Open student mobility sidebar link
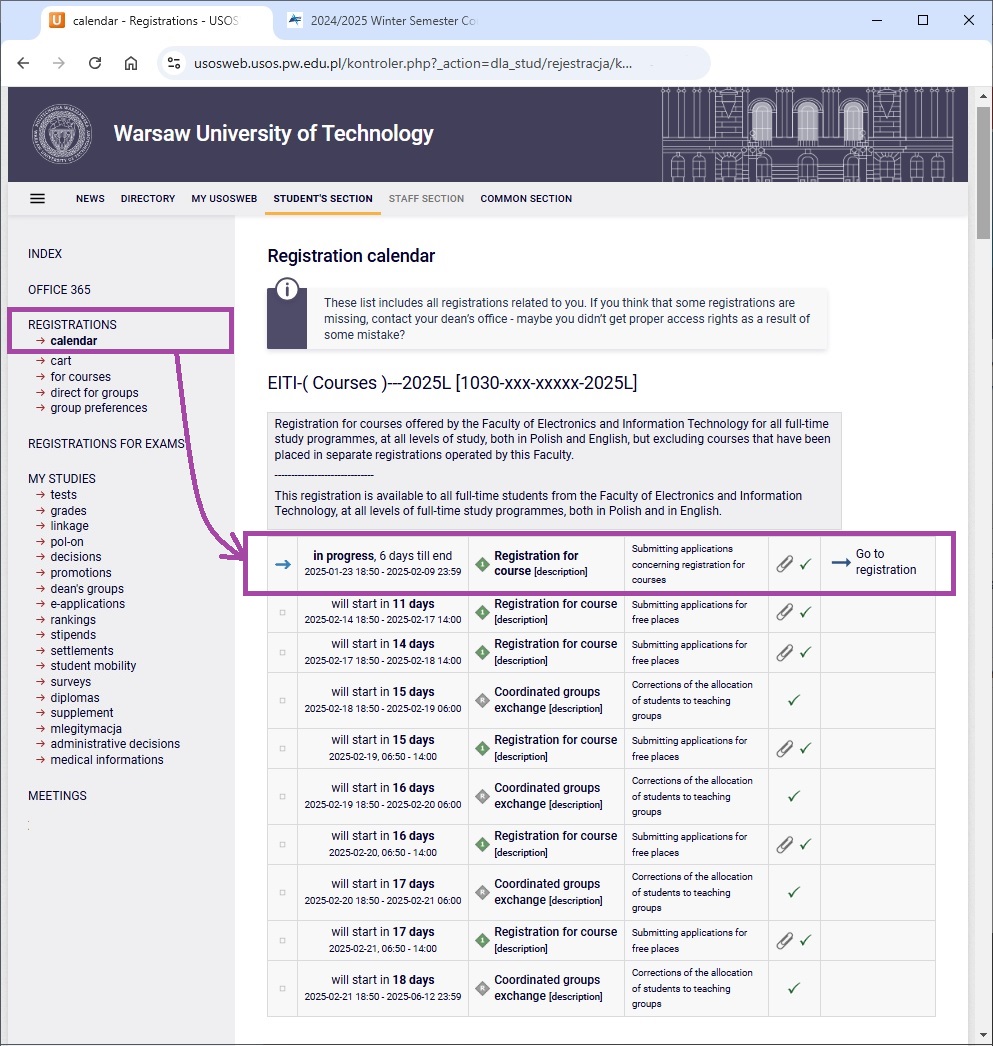The image size is (993, 1046). coord(93,666)
